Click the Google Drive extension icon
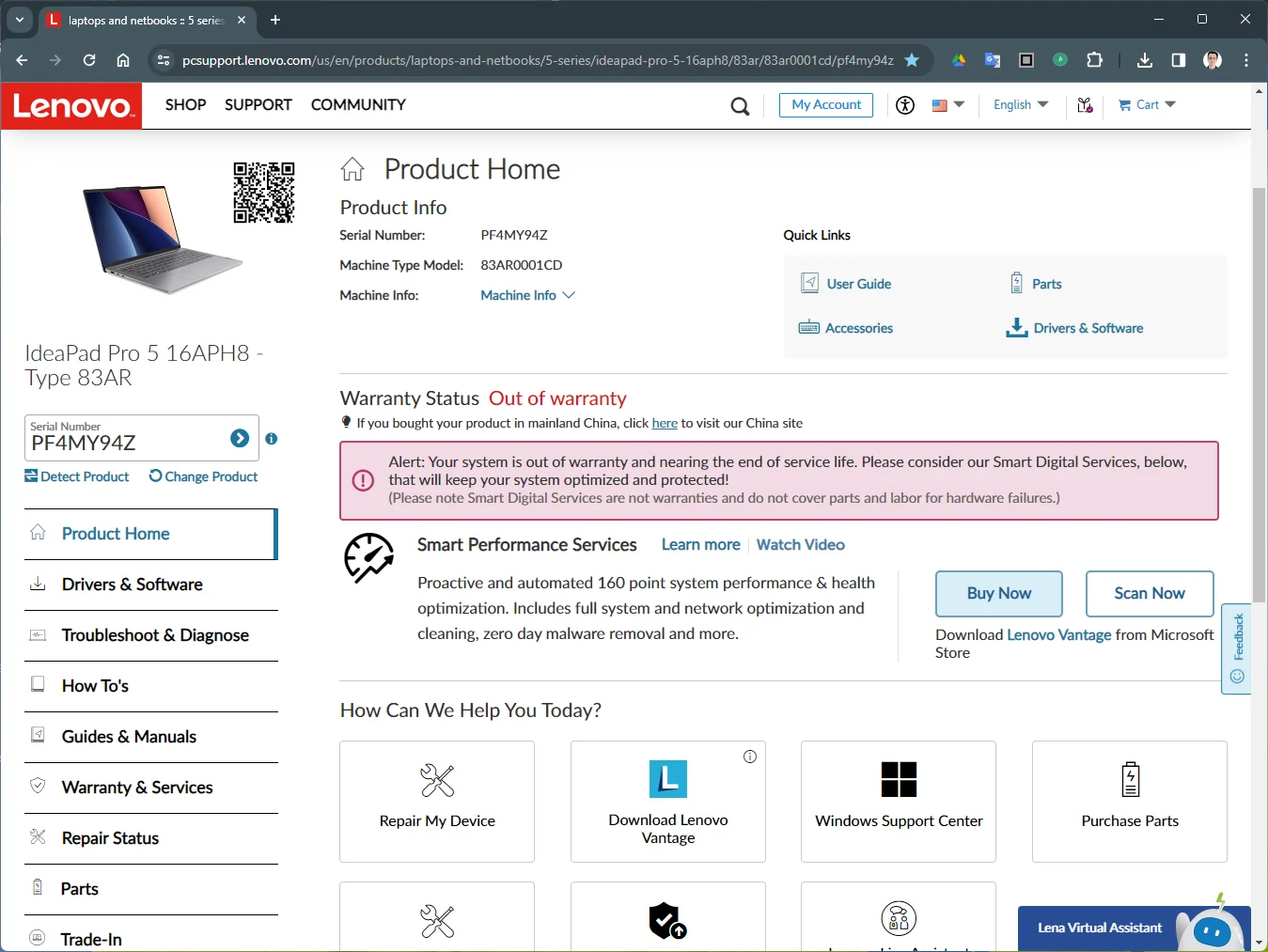 pyautogui.click(x=959, y=60)
